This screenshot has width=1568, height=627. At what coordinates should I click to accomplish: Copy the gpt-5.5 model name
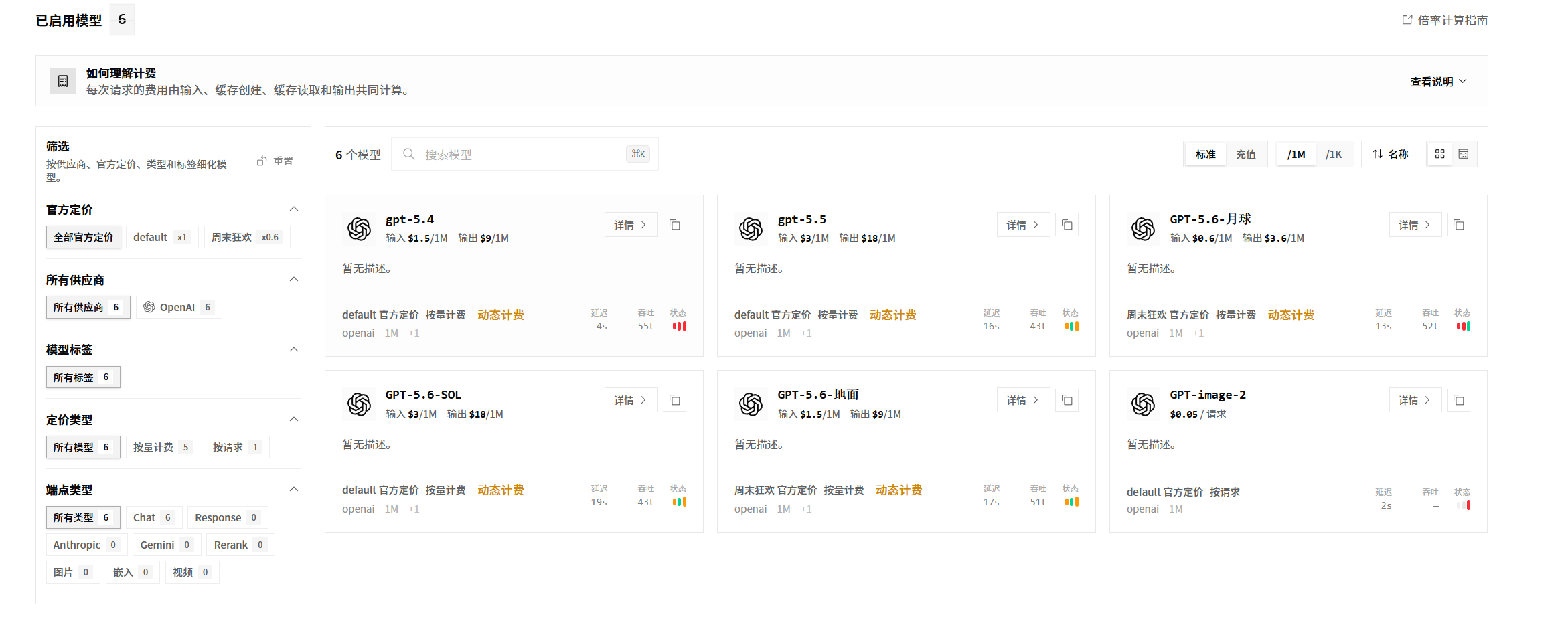[x=1067, y=225]
